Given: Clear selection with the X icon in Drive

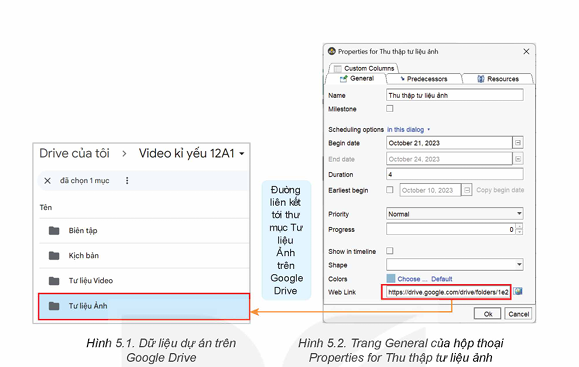Looking at the screenshot, I should pyautogui.click(x=47, y=181).
